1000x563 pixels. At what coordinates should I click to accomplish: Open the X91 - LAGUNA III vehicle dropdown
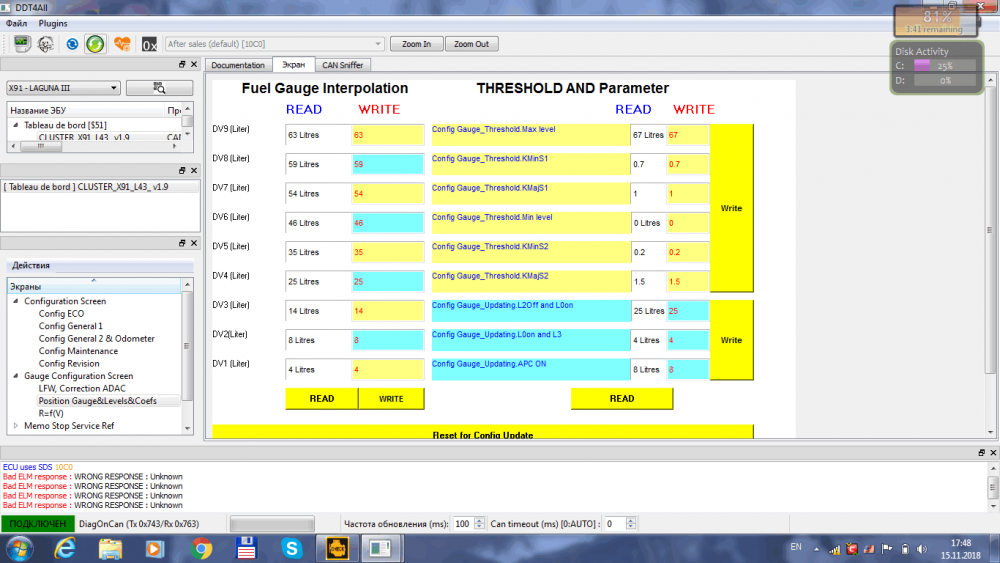pyautogui.click(x=62, y=88)
